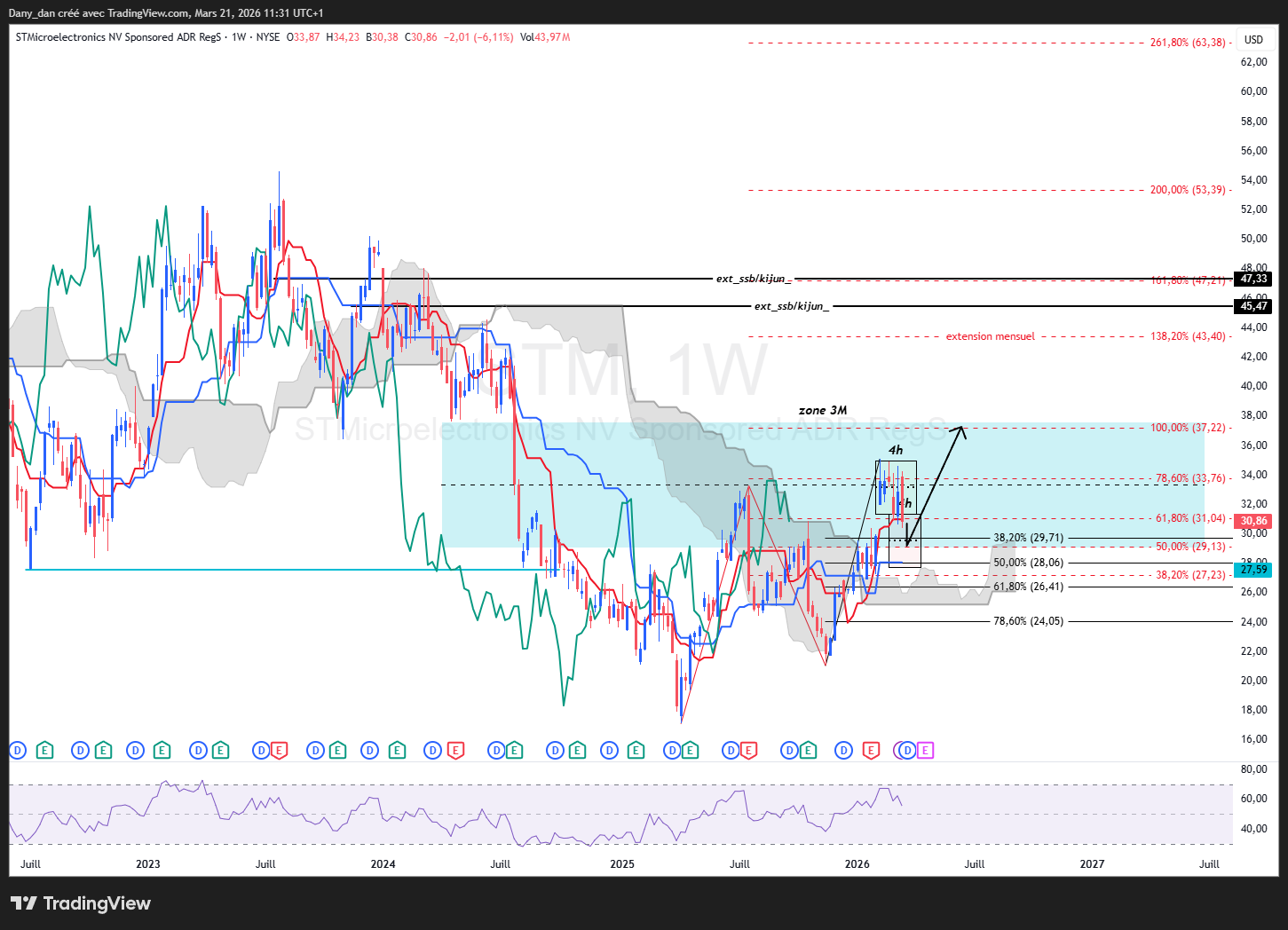This screenshot has width=1288, height=930.
Task: Click the ext_ssb/kijun_ label on the 45,47 line
Action: [x=792, y=306]
